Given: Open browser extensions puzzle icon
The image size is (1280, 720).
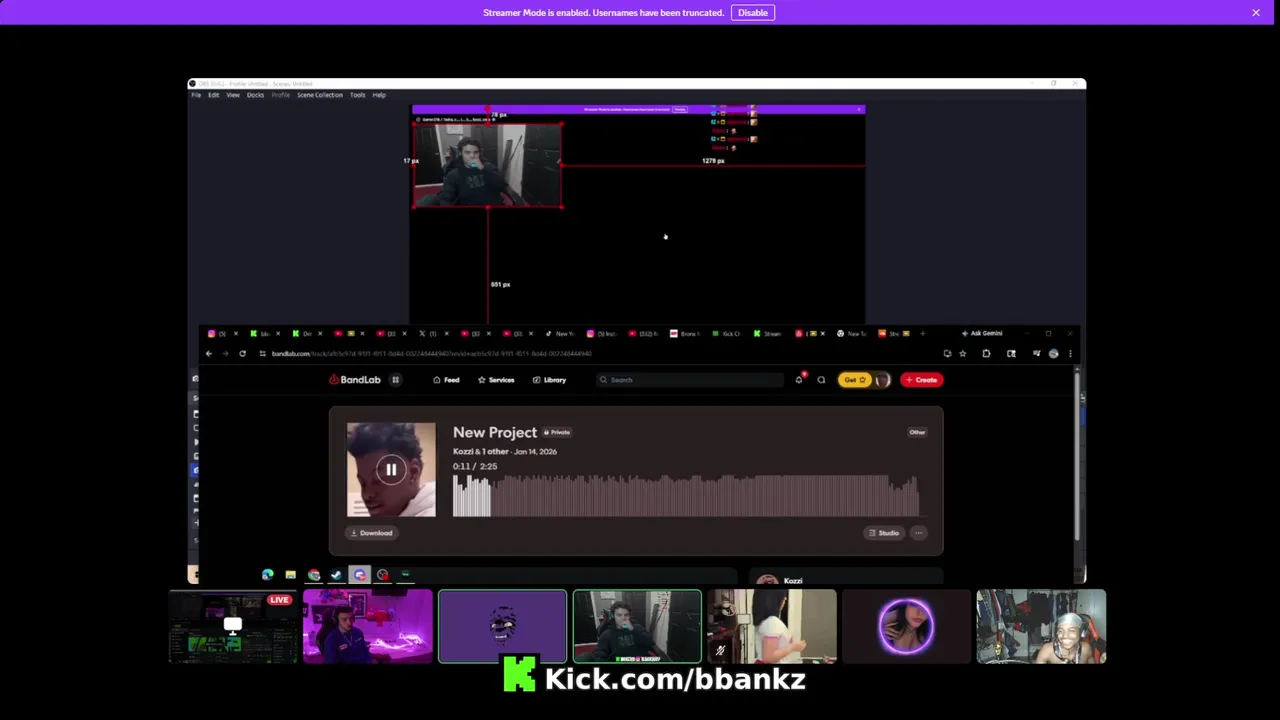Looking at the screenshot, I should coord(986,353).
